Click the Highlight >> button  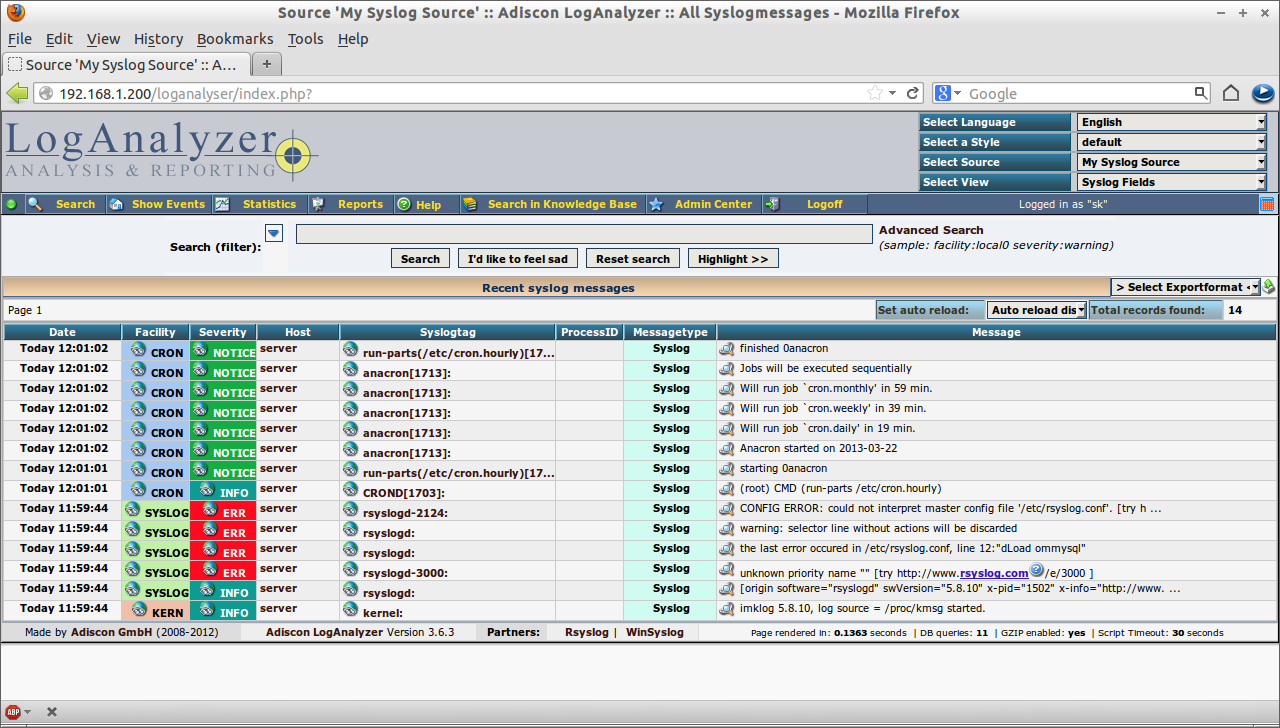tap(733, 259)
